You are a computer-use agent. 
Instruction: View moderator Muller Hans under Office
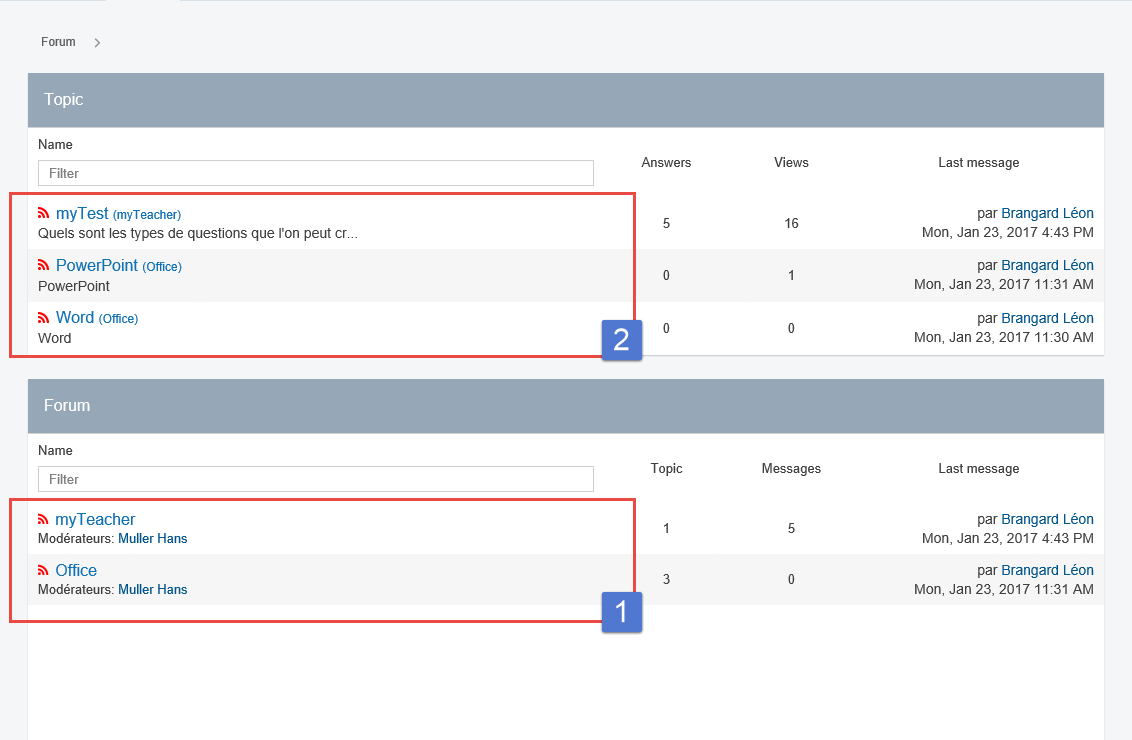[152, 589]
